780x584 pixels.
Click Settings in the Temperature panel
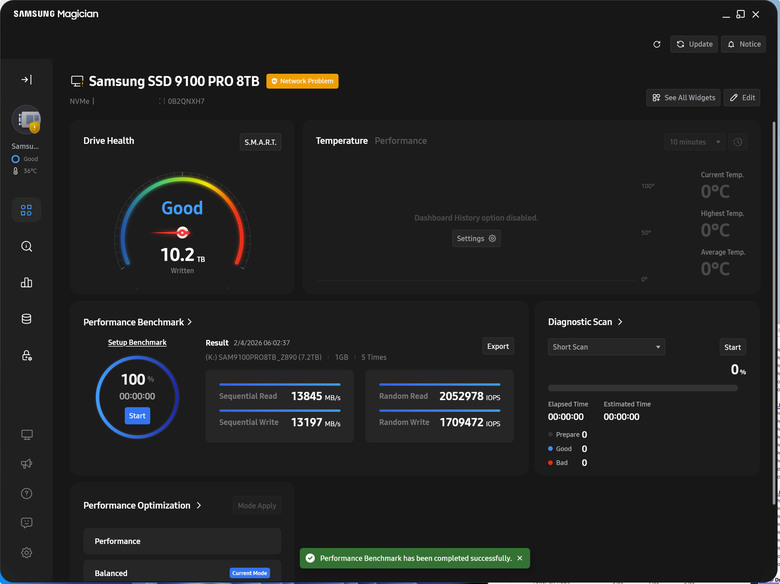coord(476,238)
